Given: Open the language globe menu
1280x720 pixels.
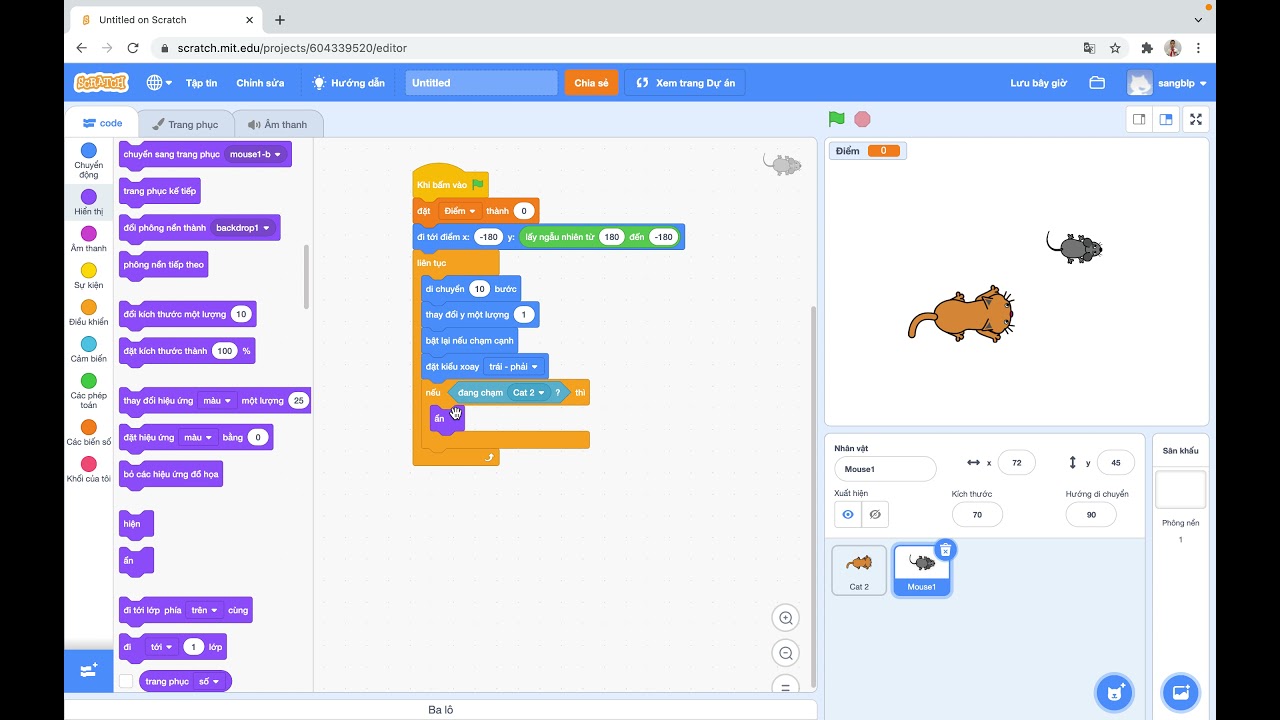Looking at the screenshot, I should 159,83.
